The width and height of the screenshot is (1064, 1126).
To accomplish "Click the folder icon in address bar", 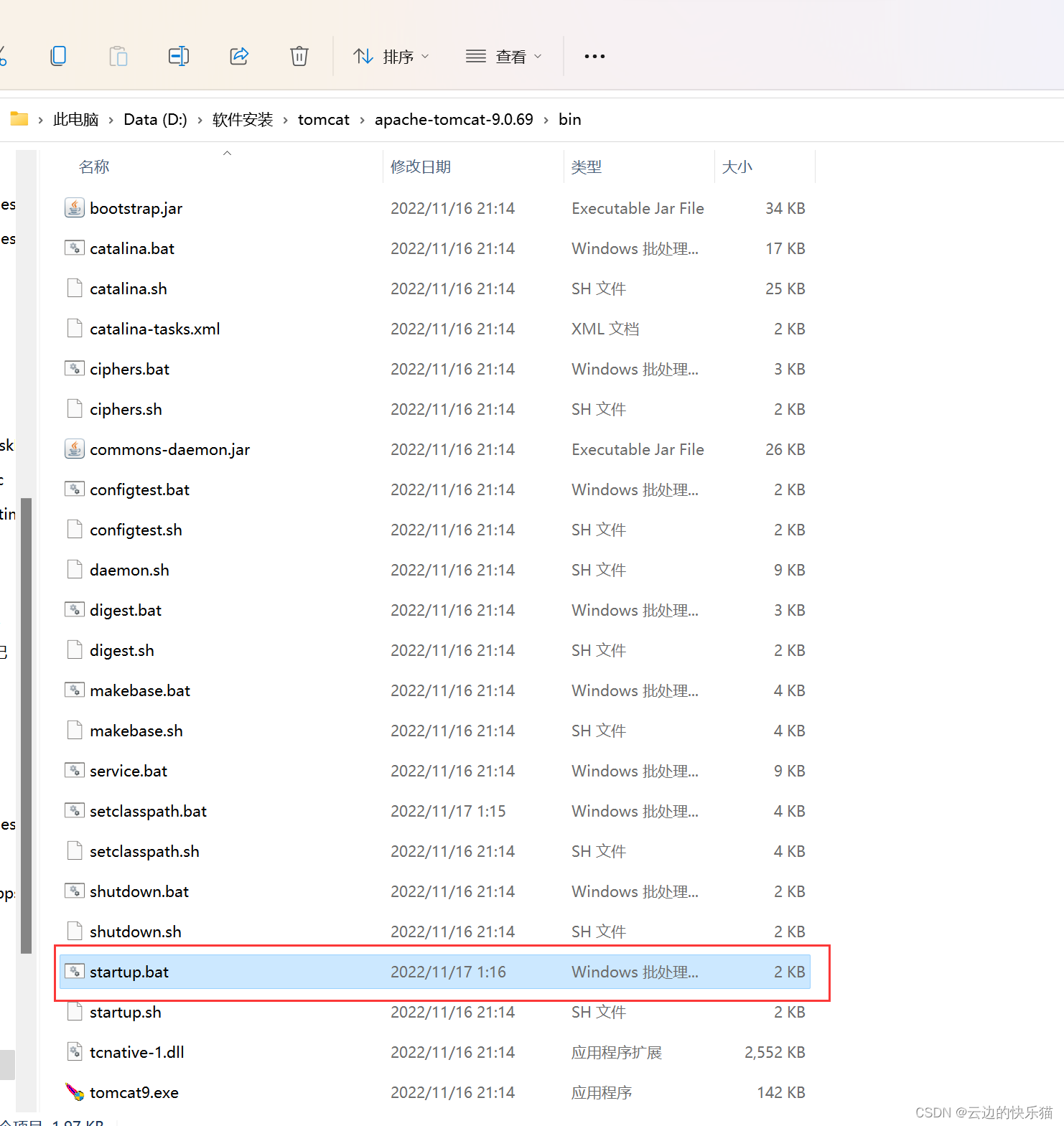I will [19, 119].
